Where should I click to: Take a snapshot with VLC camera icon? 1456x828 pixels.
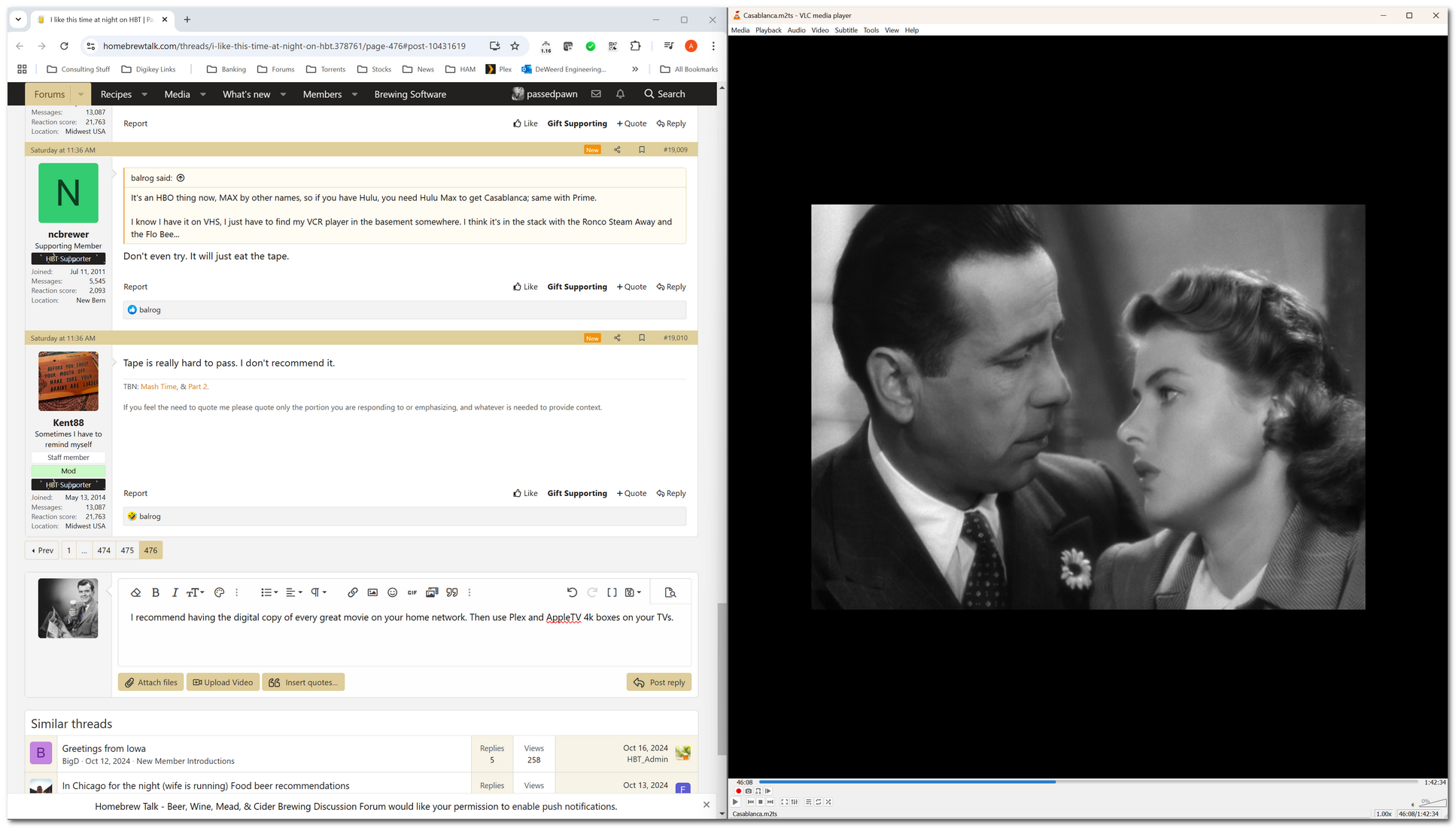[x=749, y=791]
